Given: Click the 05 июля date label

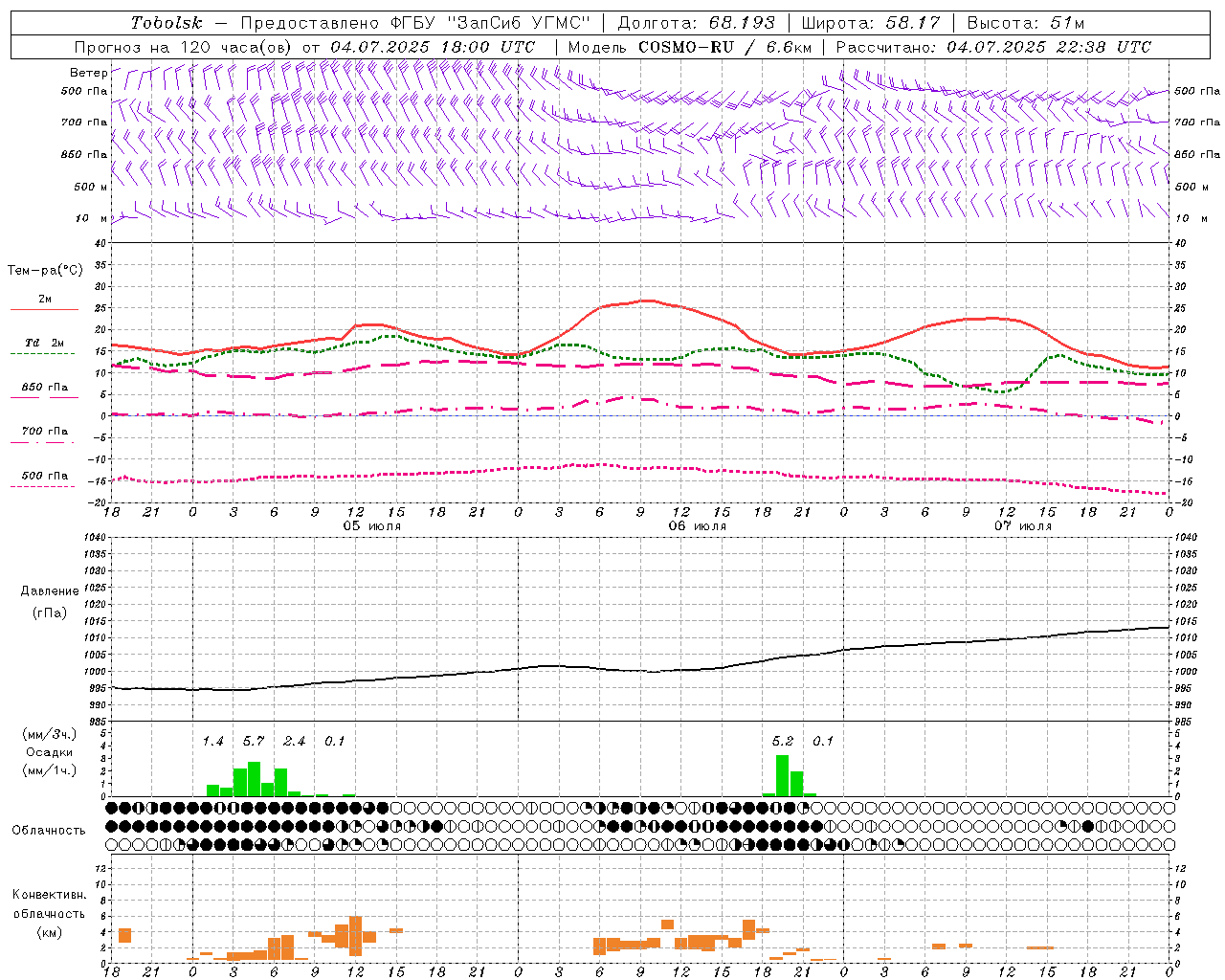Looking at the screenshot, I should click(372, 526).
